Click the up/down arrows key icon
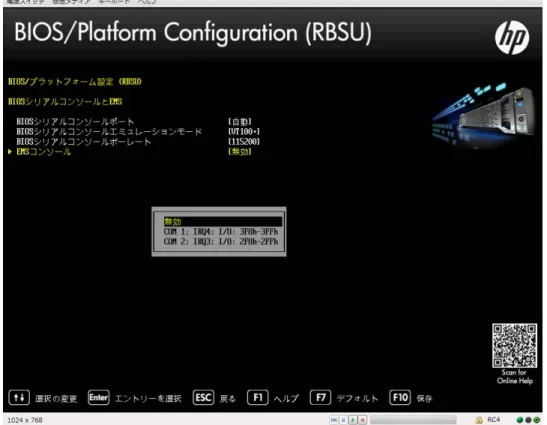The image size is (547, 425). point(19,397)
